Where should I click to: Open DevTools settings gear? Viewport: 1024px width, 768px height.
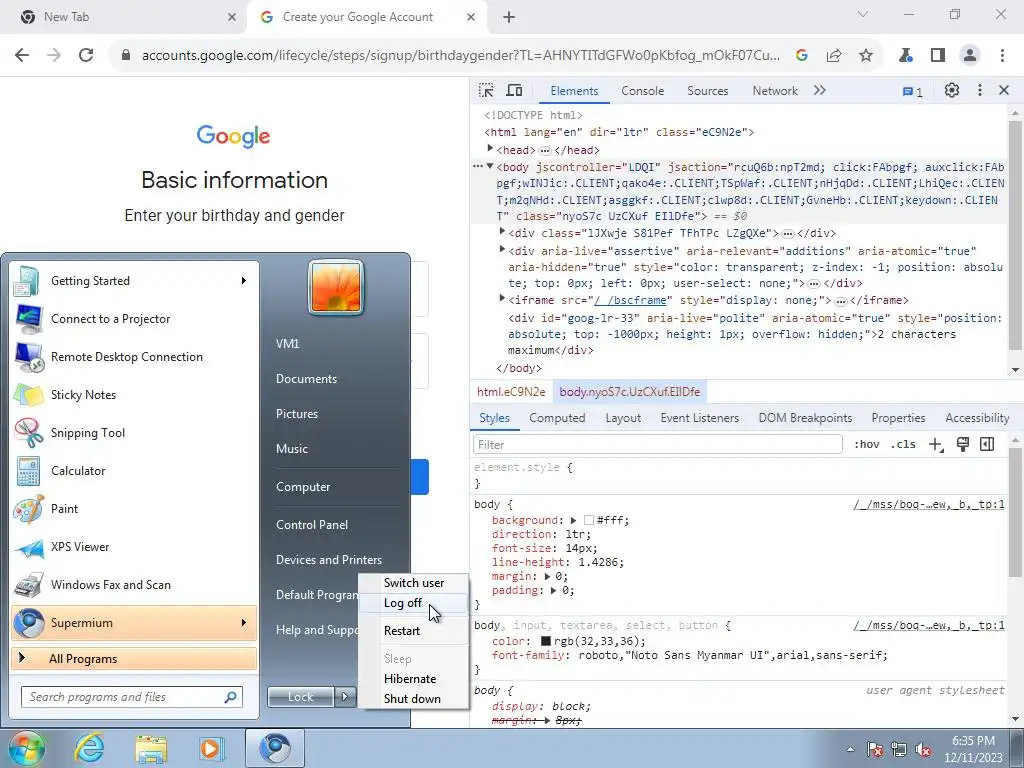tap(952, 91)
